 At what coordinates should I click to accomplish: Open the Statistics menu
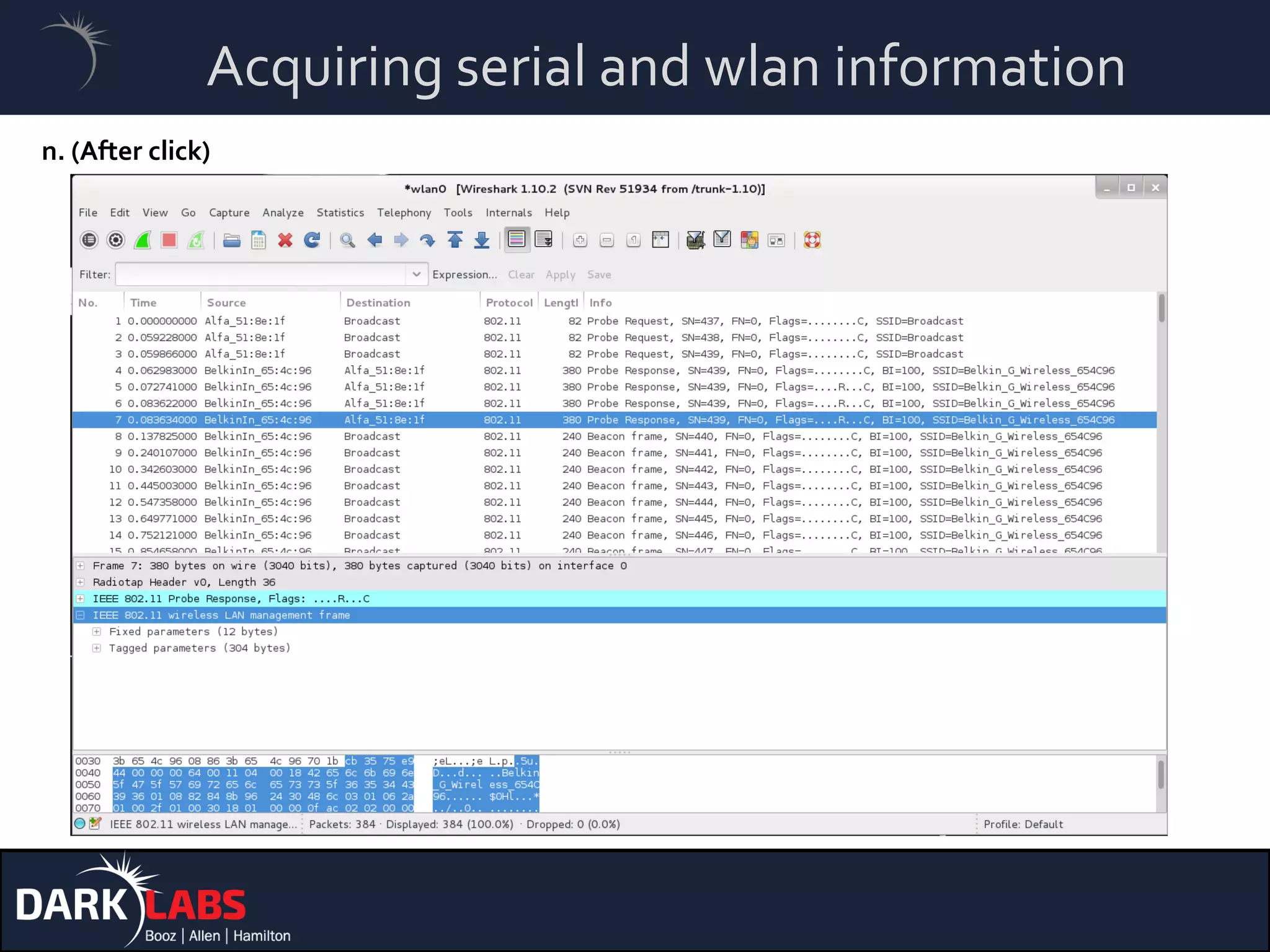point(340,213)
